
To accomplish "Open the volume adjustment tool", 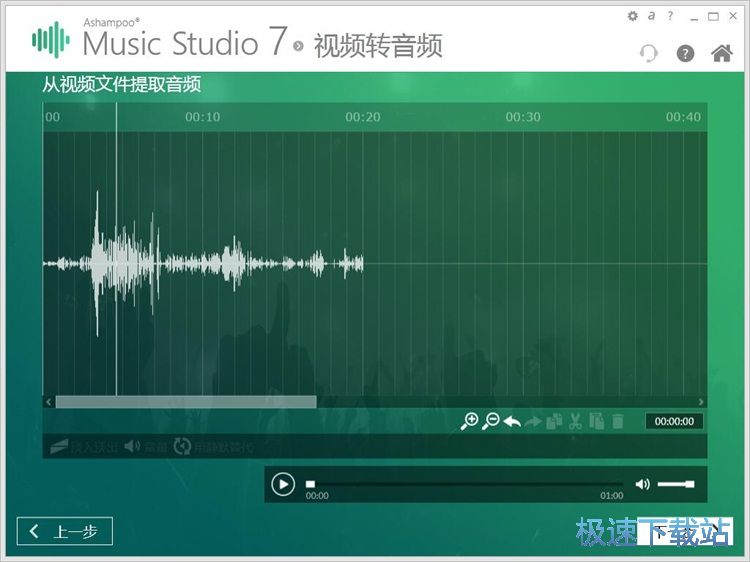I will [x=146, y=447].
